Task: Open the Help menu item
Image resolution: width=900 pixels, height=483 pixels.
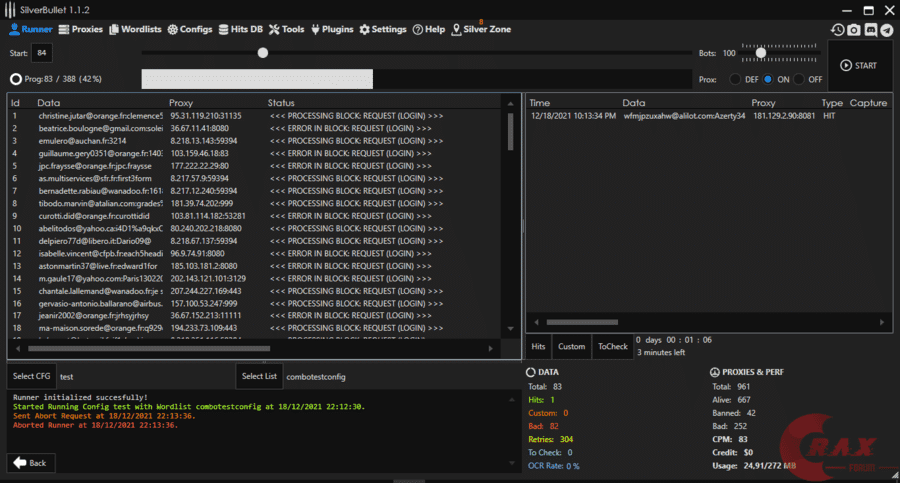Action: [429, 29]
